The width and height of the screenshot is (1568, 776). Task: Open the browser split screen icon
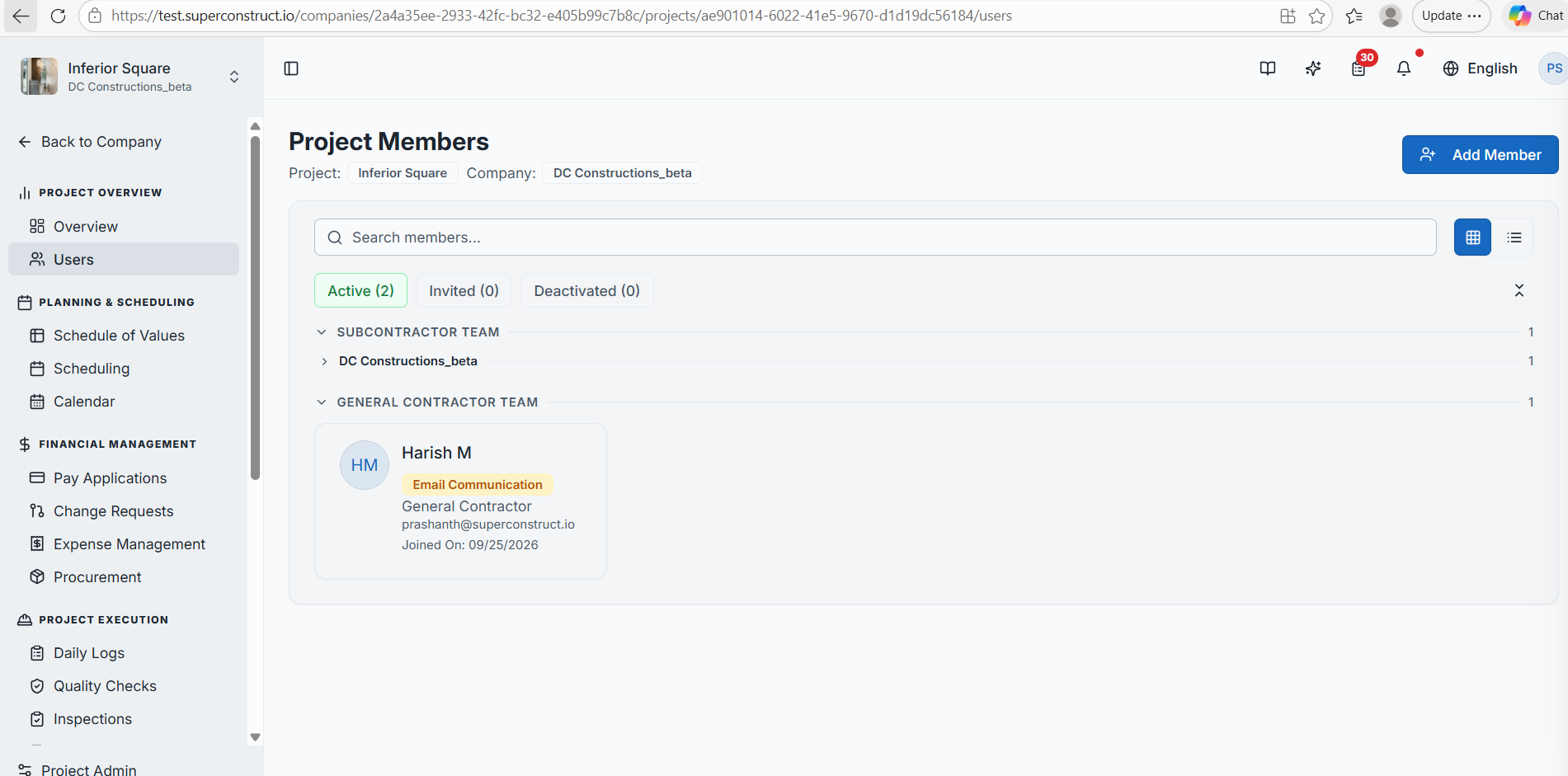pos(1288,16)
